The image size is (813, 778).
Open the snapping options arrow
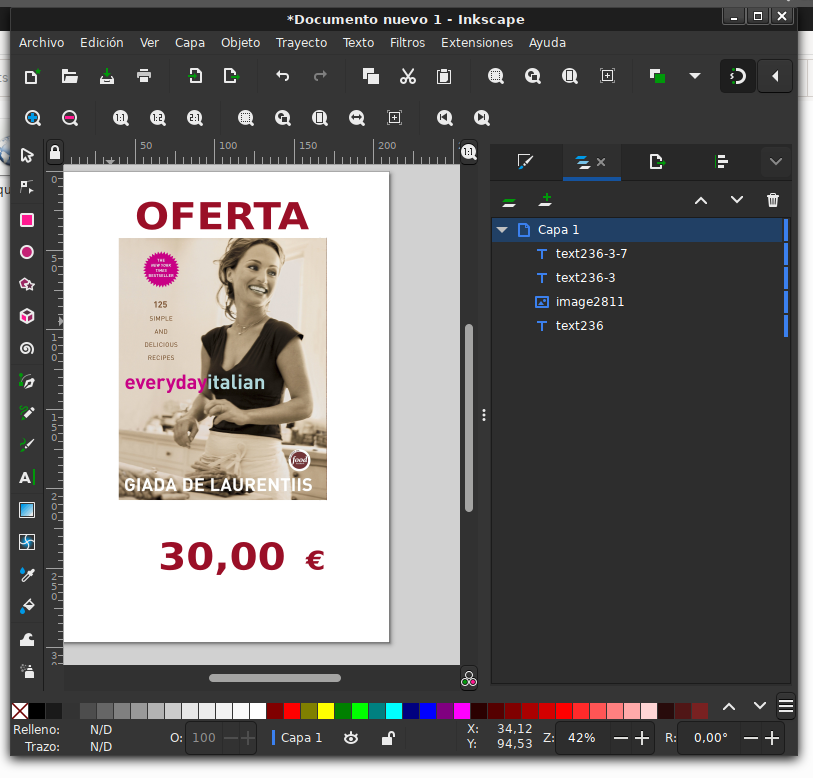coord(775,77)
